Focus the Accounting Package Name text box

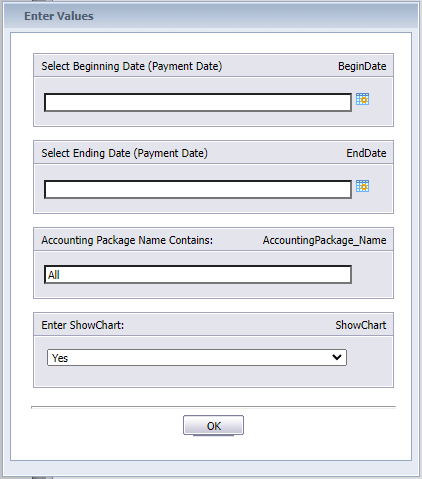point(198,275)
